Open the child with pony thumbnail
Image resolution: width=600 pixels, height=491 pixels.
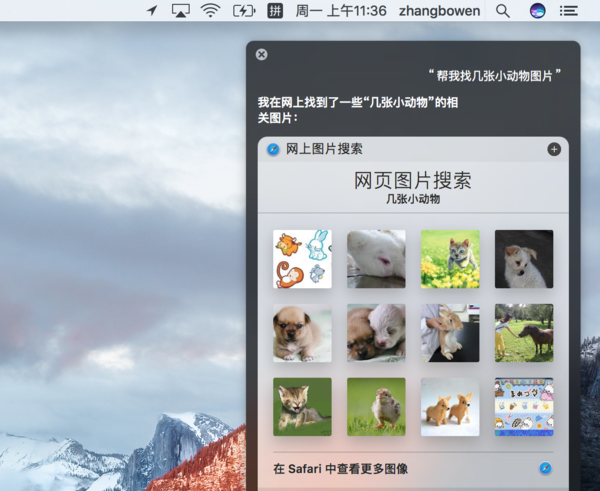[x=524, y=333]
